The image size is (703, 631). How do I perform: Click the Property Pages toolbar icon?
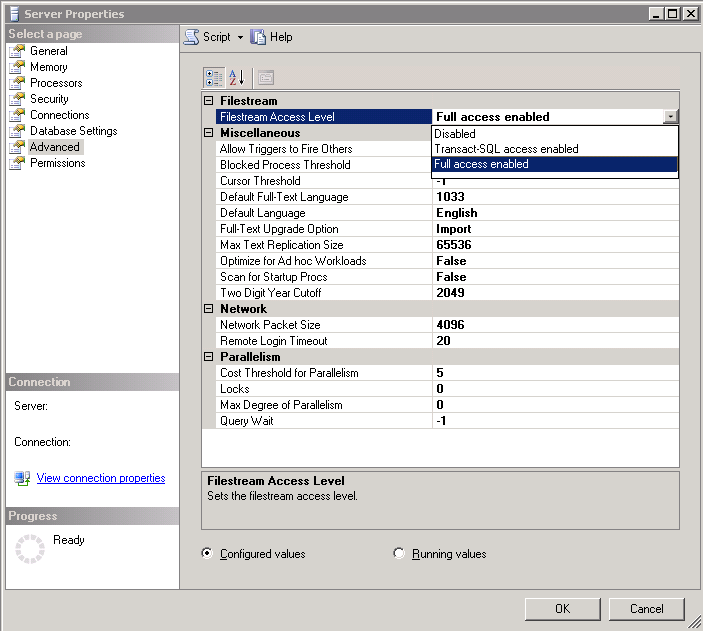[266, 78]
